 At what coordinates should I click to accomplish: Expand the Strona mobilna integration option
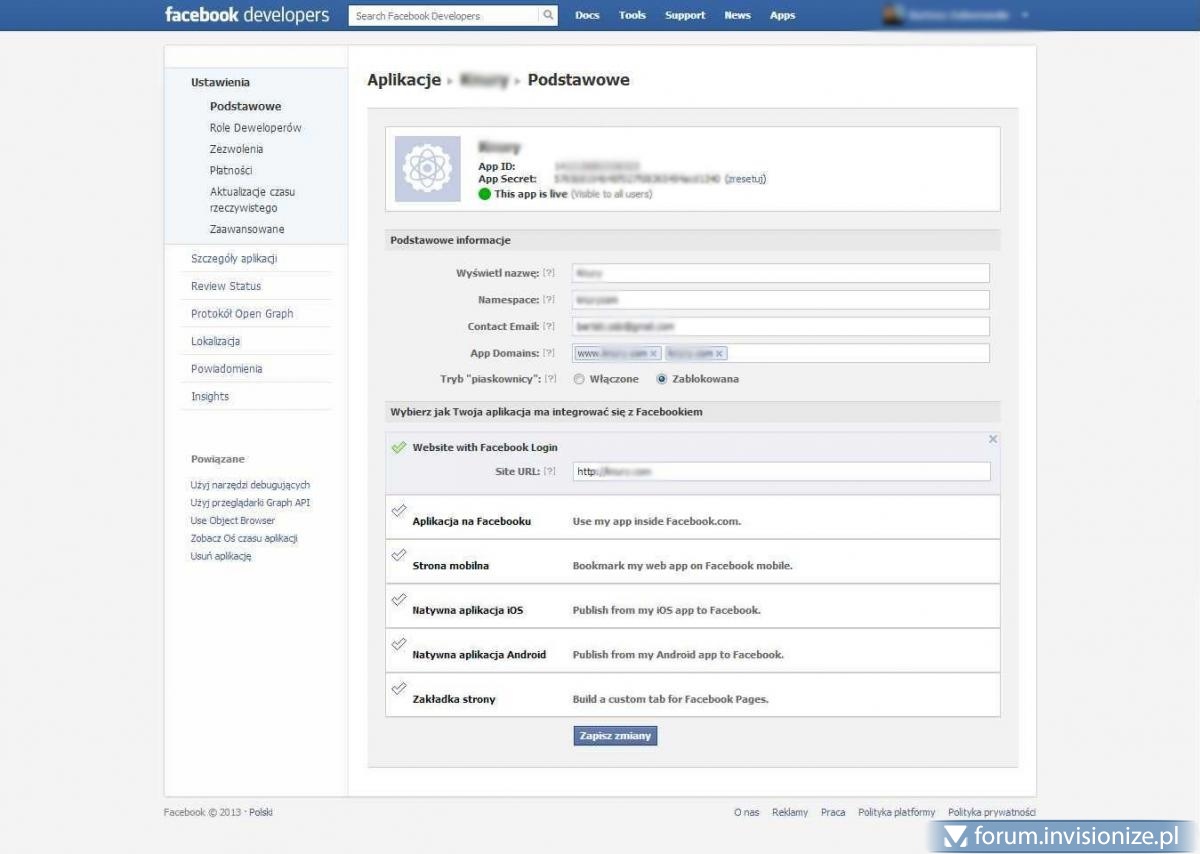(450, 566)
